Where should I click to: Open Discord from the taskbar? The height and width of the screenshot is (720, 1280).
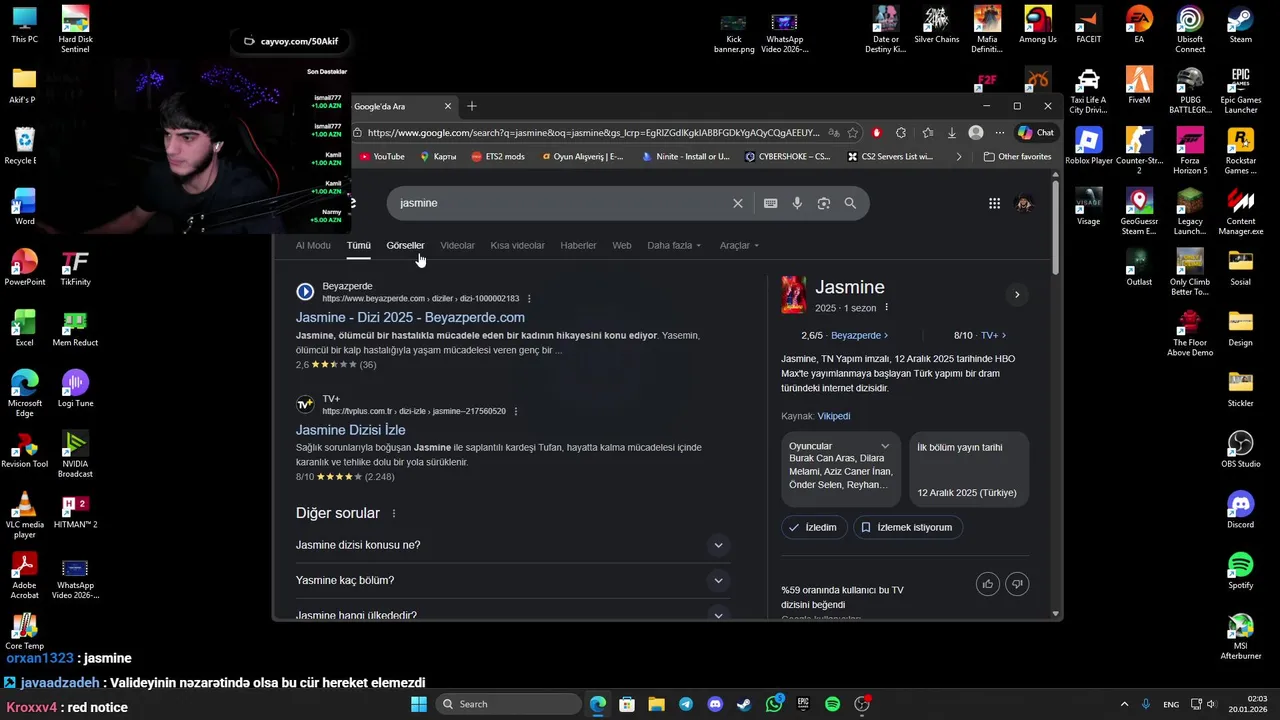point(715,704)
